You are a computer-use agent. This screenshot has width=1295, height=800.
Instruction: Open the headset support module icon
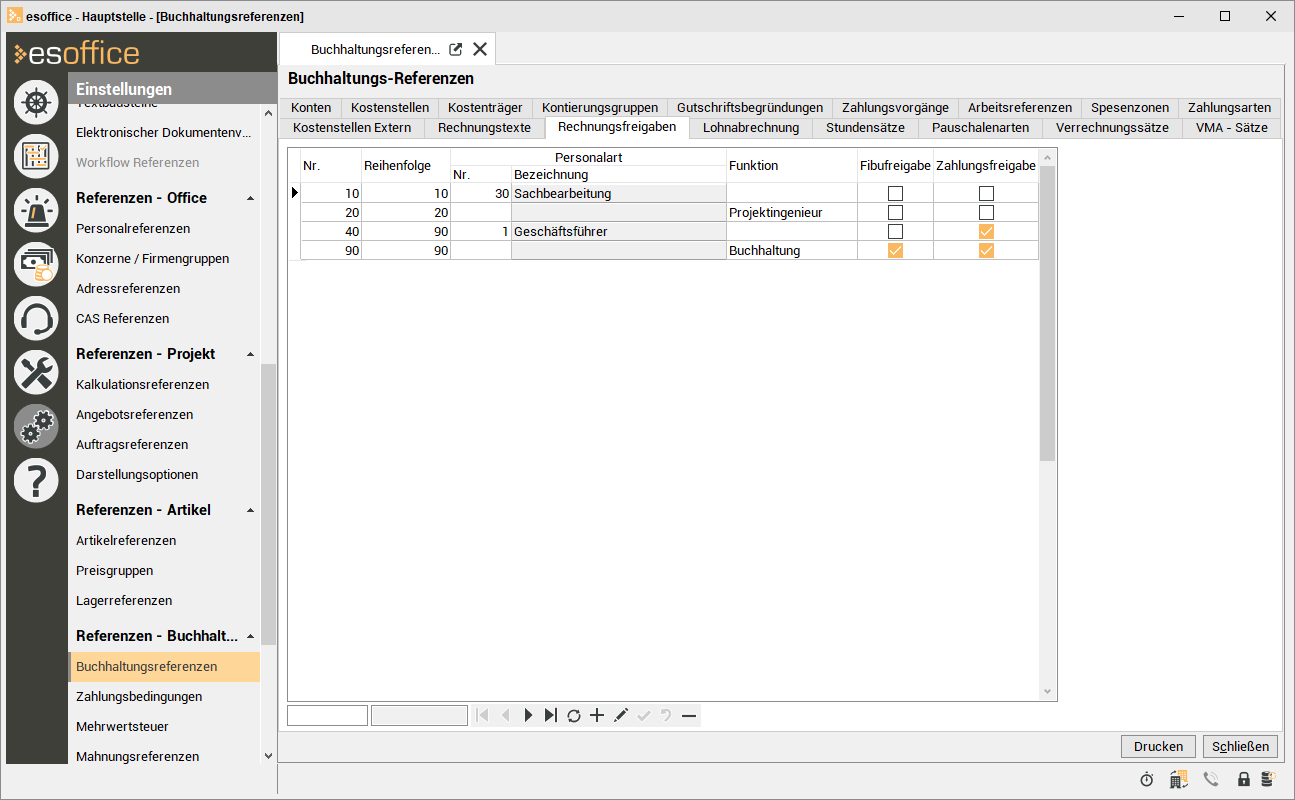point(36,319)
